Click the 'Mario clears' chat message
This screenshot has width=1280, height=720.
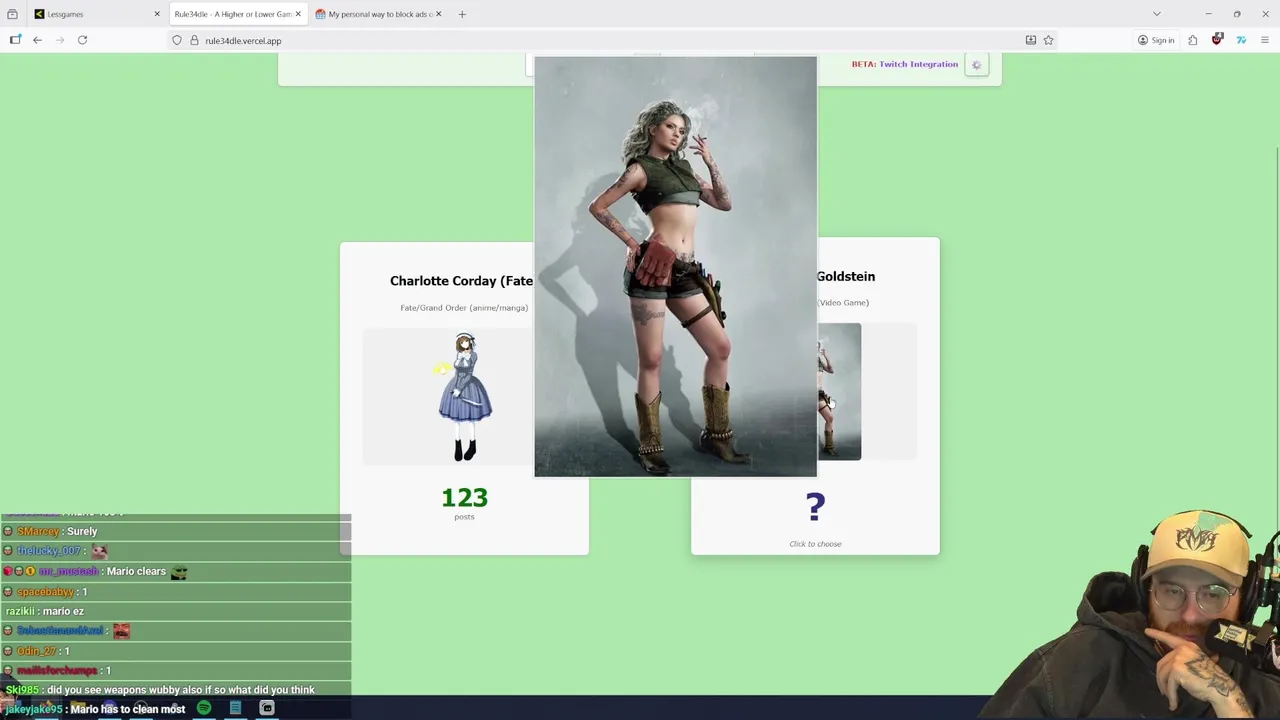(136, 571)
